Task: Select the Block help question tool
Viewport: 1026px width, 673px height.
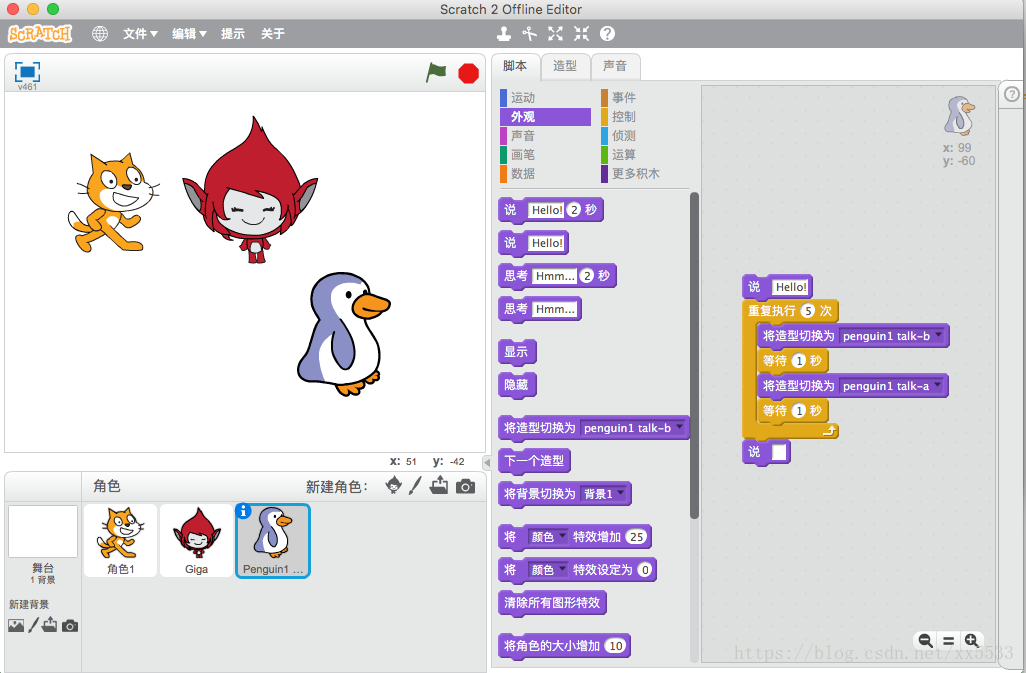Action: click(x=607, y=33)
